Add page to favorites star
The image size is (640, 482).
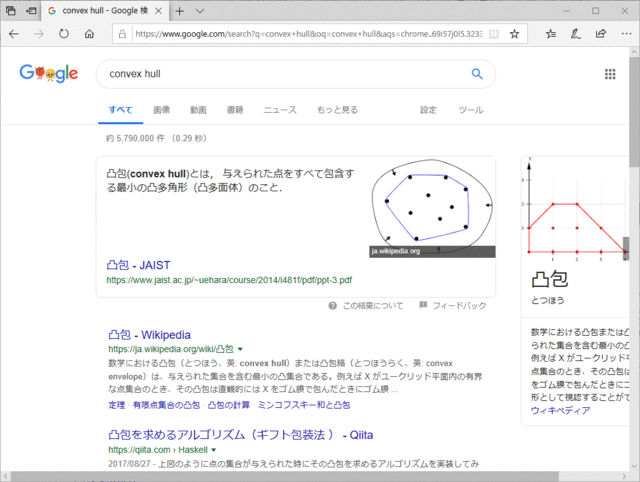tap(514, 34)
